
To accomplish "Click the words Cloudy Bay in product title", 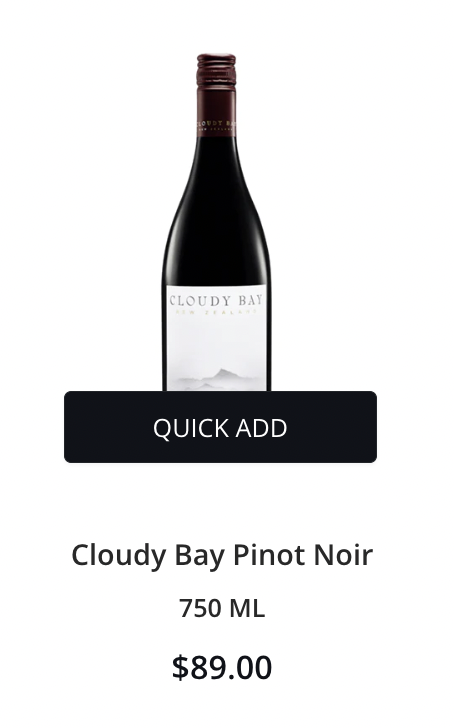I will [x=148, y=555].
